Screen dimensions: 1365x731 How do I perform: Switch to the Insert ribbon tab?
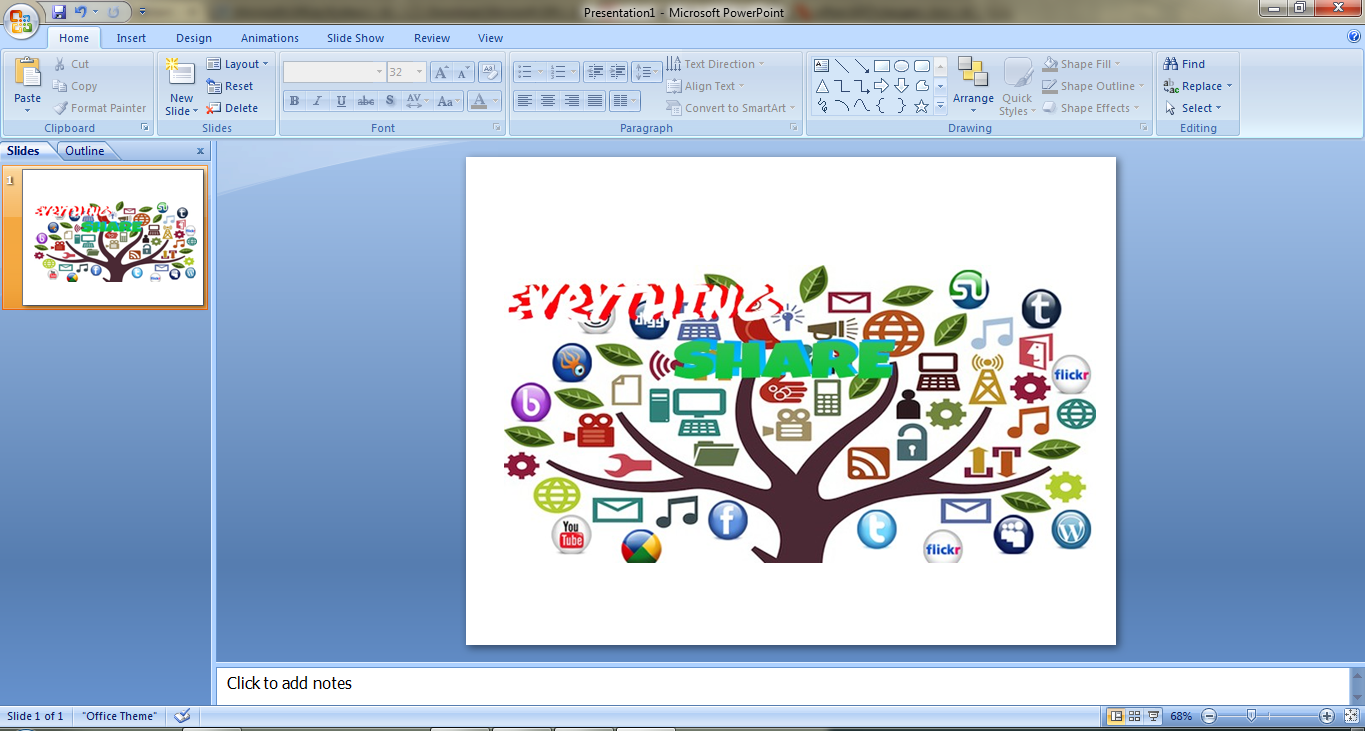[131, 38]
